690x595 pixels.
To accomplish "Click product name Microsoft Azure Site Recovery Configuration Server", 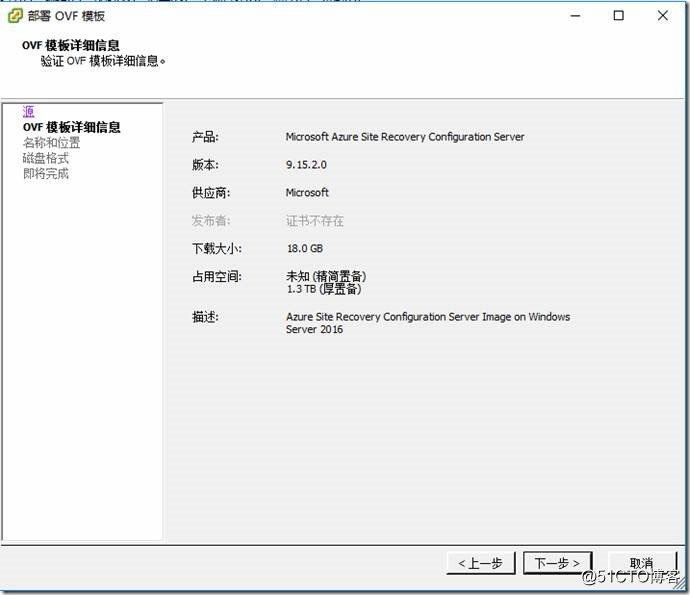I will [x=405, y=137].
